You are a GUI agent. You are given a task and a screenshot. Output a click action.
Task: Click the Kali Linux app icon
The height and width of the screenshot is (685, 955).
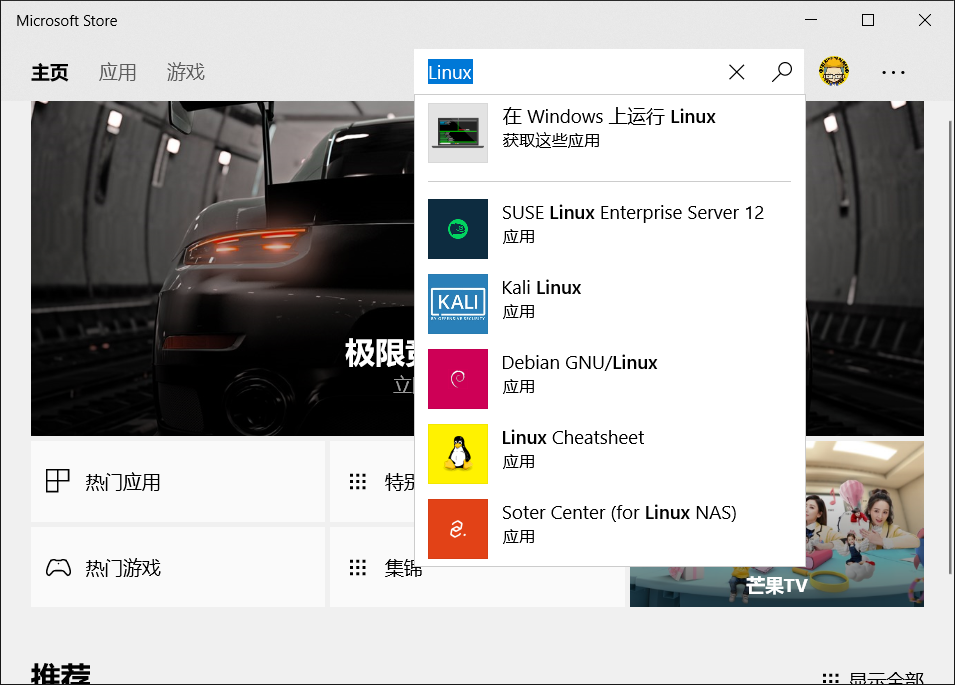458,304
